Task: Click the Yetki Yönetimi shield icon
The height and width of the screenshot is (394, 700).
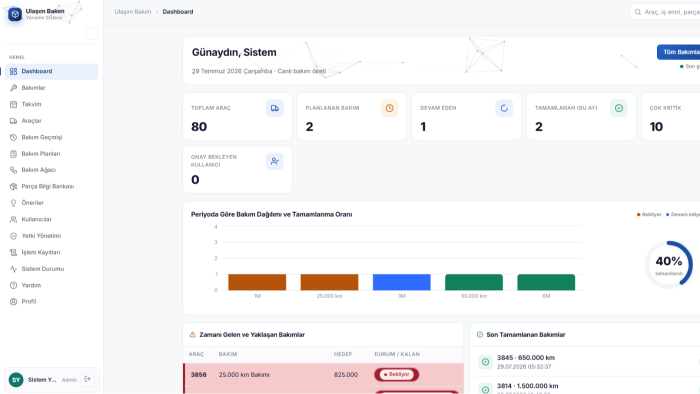Action: pyautogui.click(x=13, y=236)
